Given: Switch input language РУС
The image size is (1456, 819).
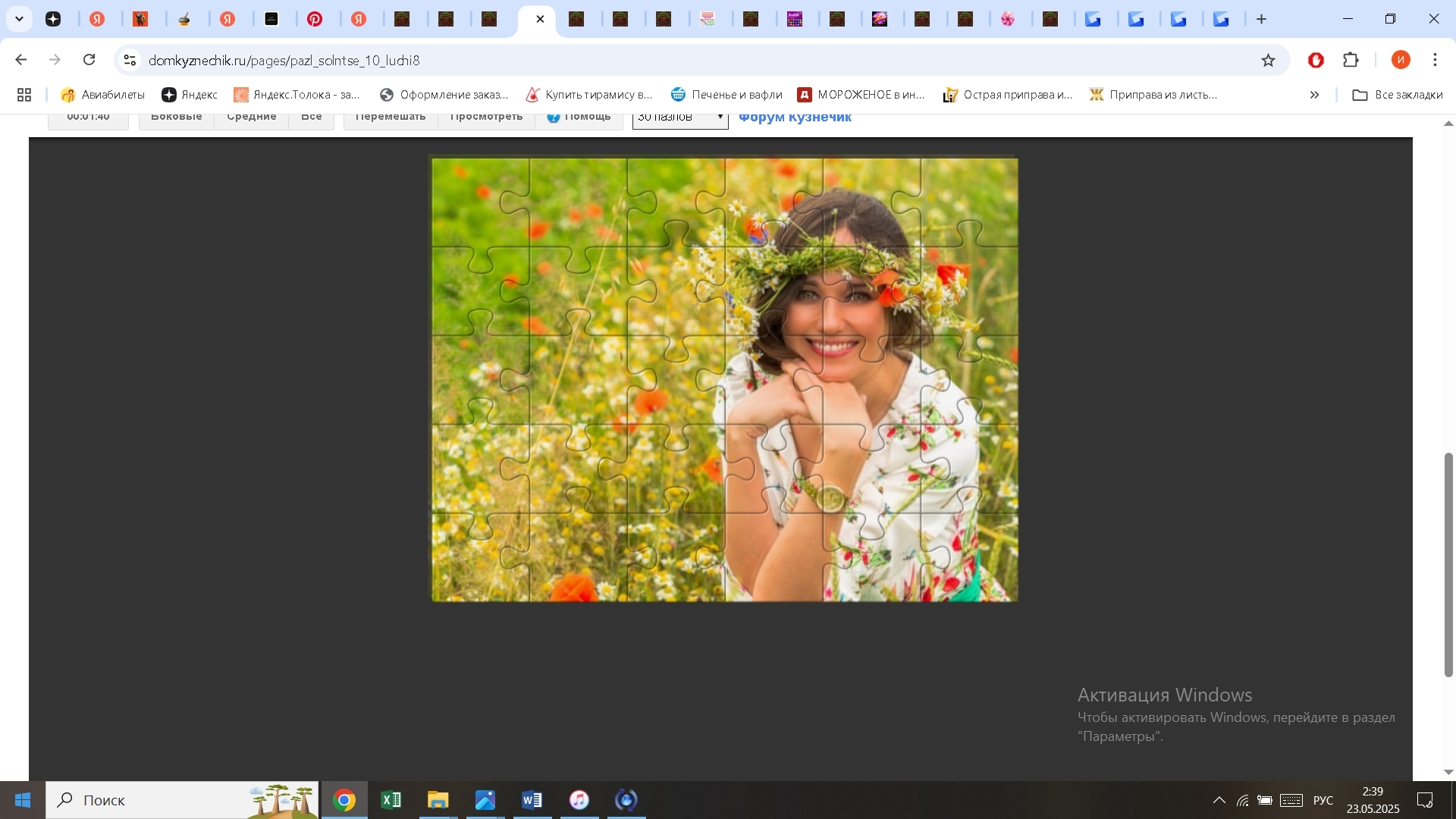Looking at the screenshot, I should tap(1323, 800).
